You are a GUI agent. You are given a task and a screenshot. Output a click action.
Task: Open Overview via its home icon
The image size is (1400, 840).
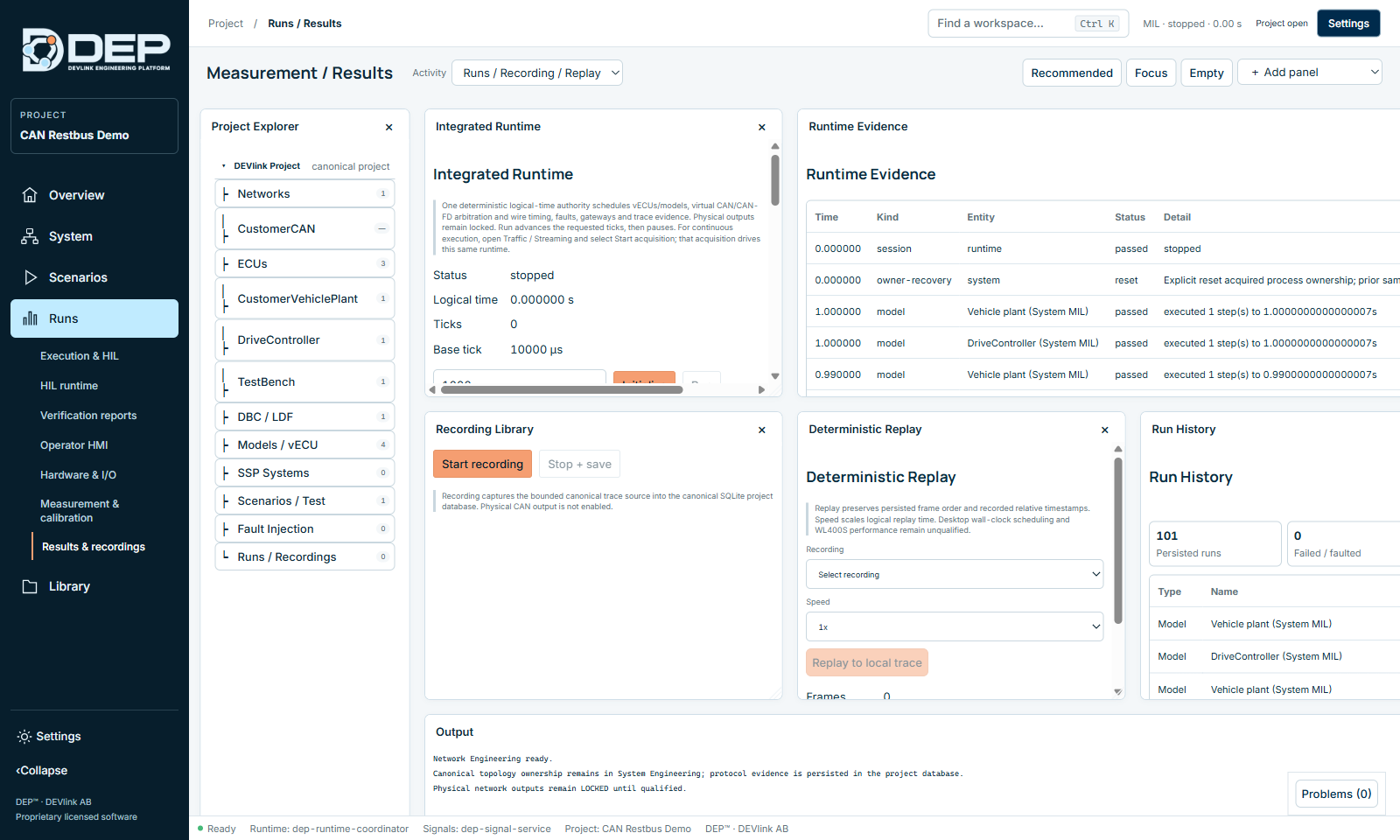(30, 195)
